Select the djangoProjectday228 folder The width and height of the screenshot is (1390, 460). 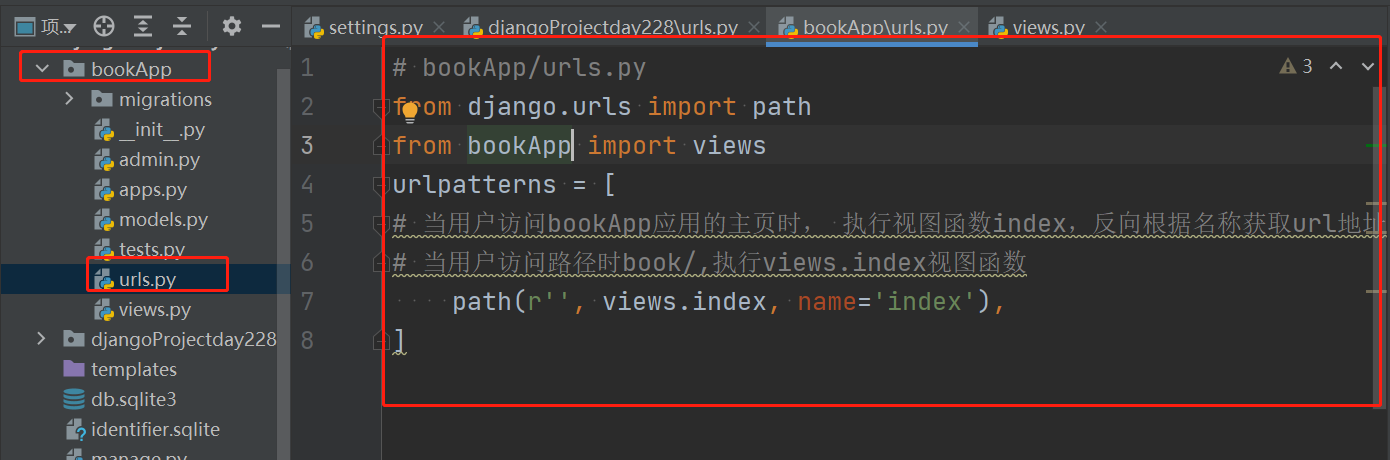[x=183, y=339]
